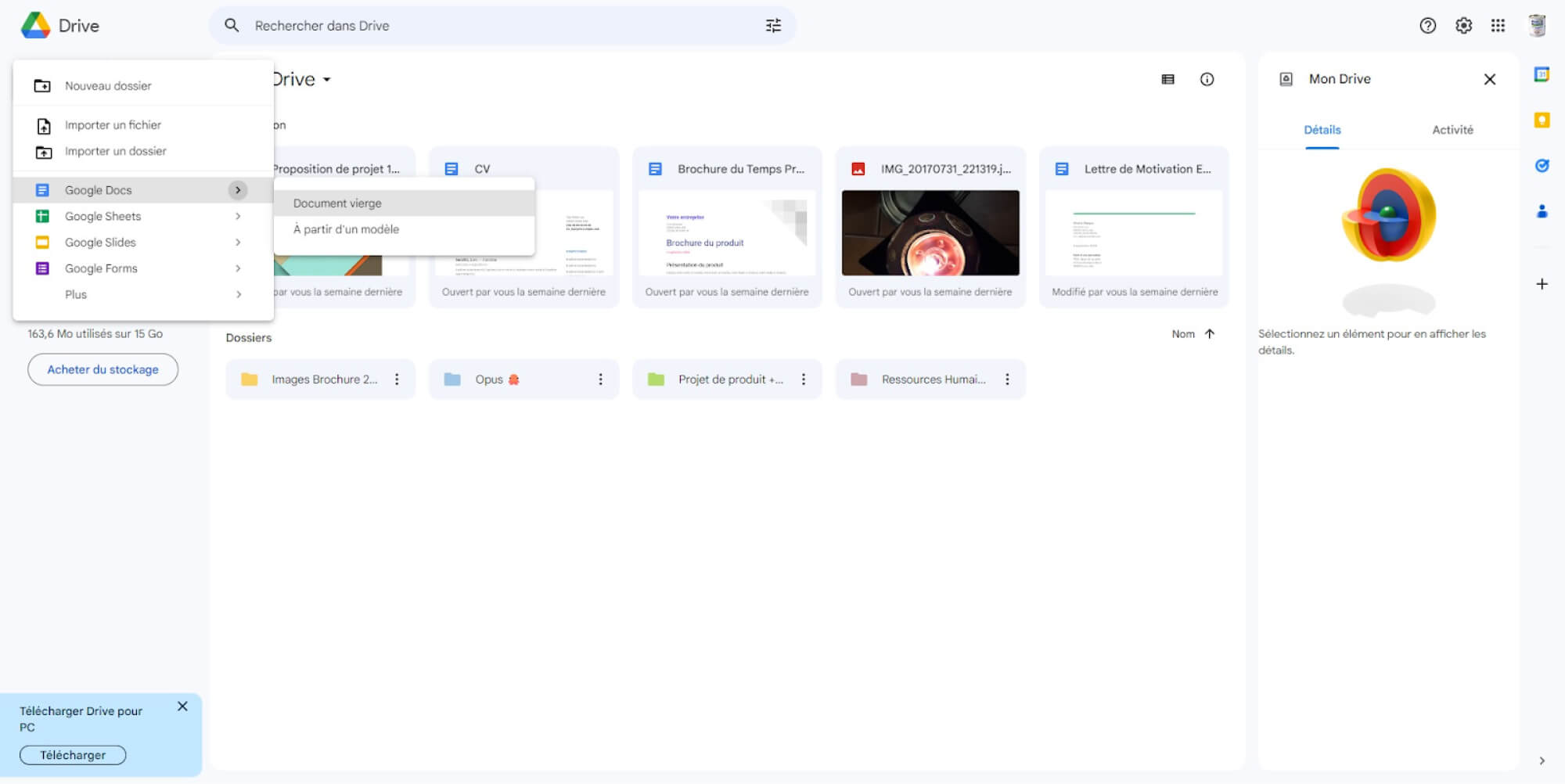Open the Google apps launcher grid
The height and width of the screenshot is (784, 1565).
click(x=1498, y=26)
